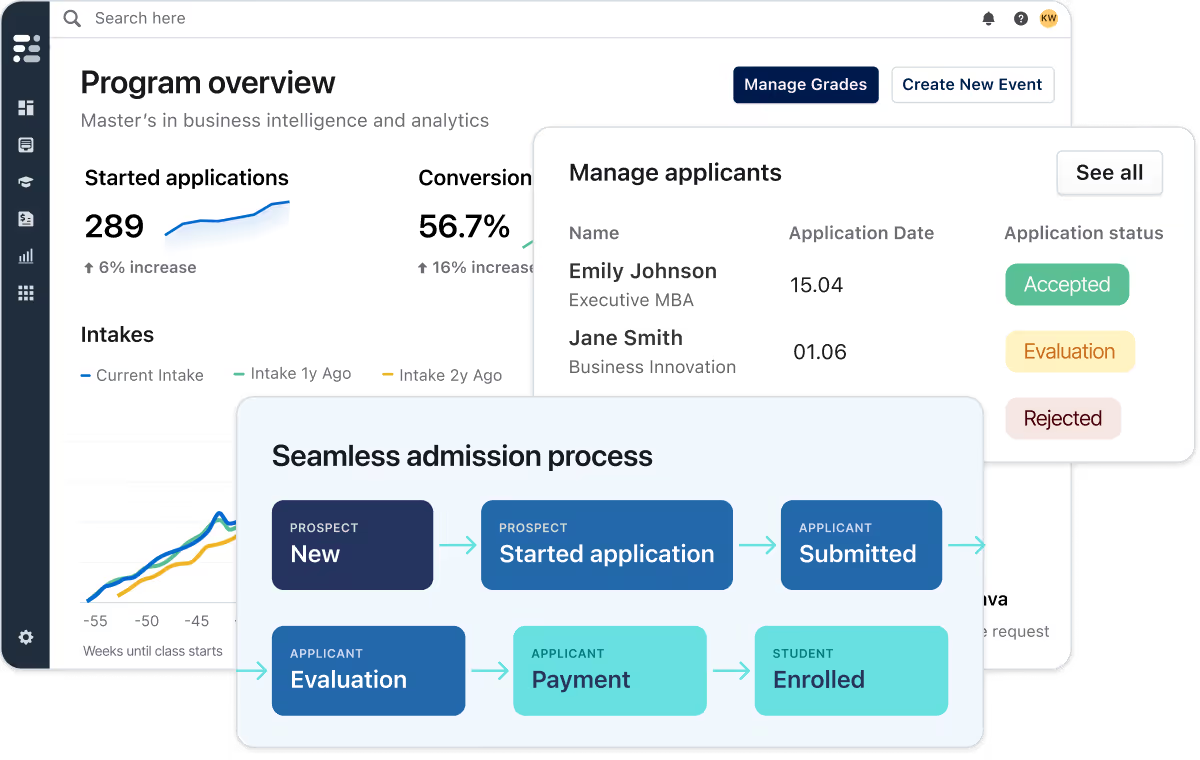This screenshot has height=760, width=1200.
Task: Open the Dashboard icon in the sidebar
Action: [x=27, y=107]
